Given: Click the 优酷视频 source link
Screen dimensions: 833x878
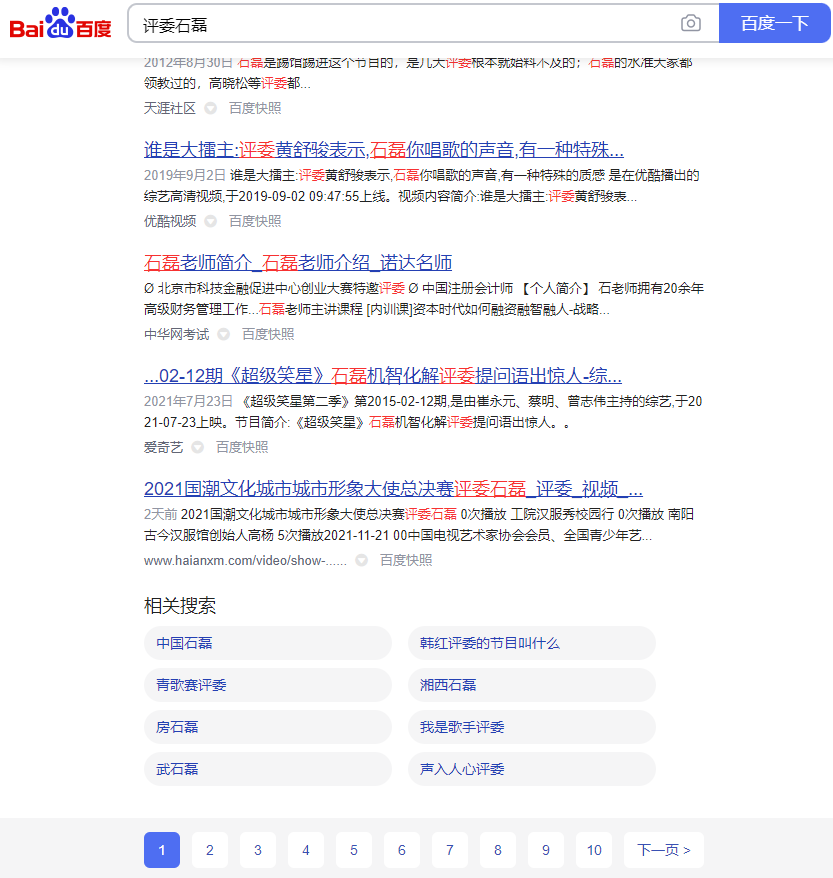Looking at the screenshot, I should (170, 221).
